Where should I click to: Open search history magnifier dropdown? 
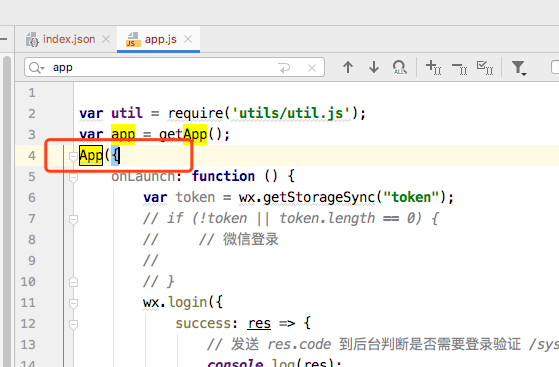pos(36,67)
